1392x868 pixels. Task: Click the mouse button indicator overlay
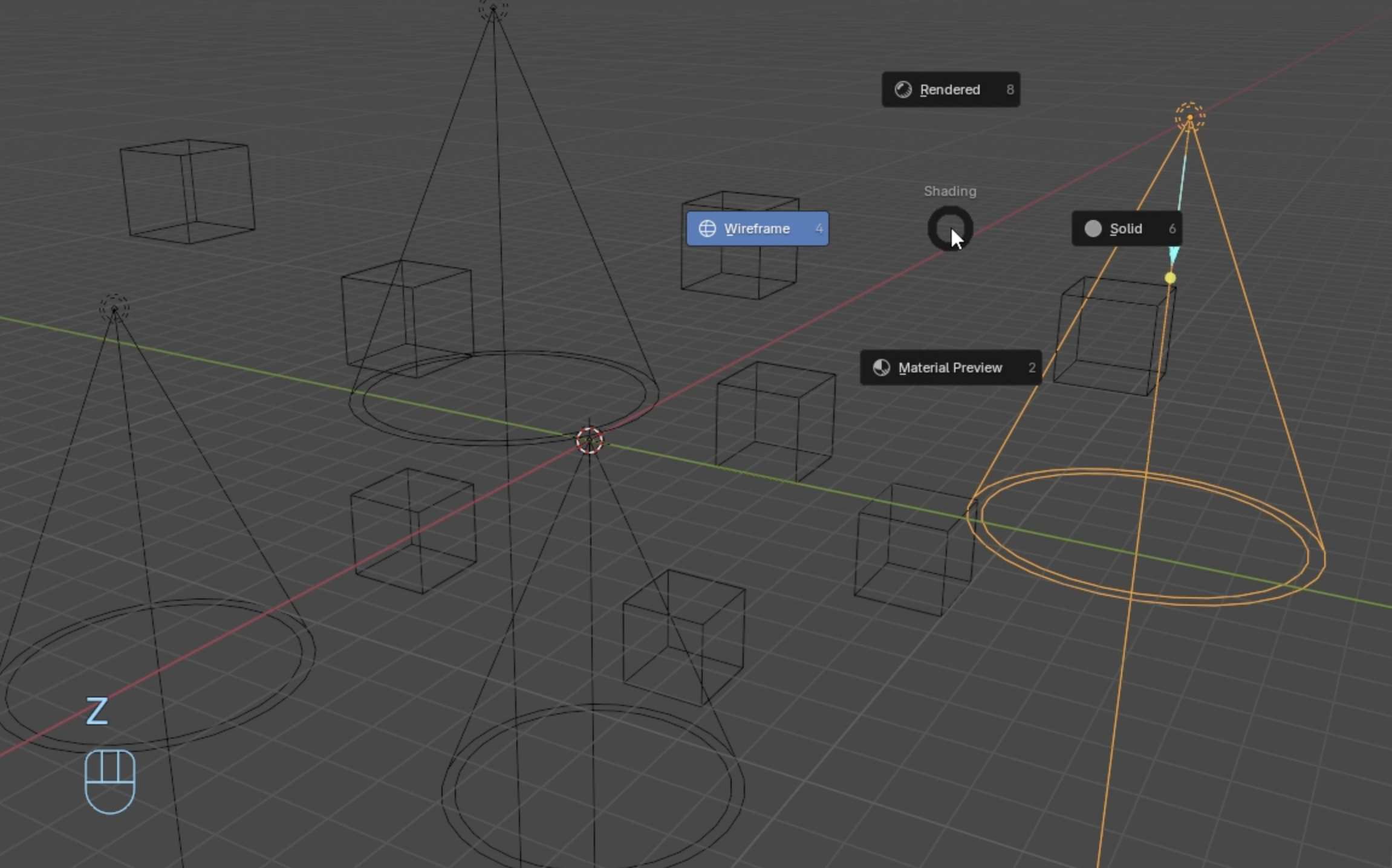click(110, 781)
